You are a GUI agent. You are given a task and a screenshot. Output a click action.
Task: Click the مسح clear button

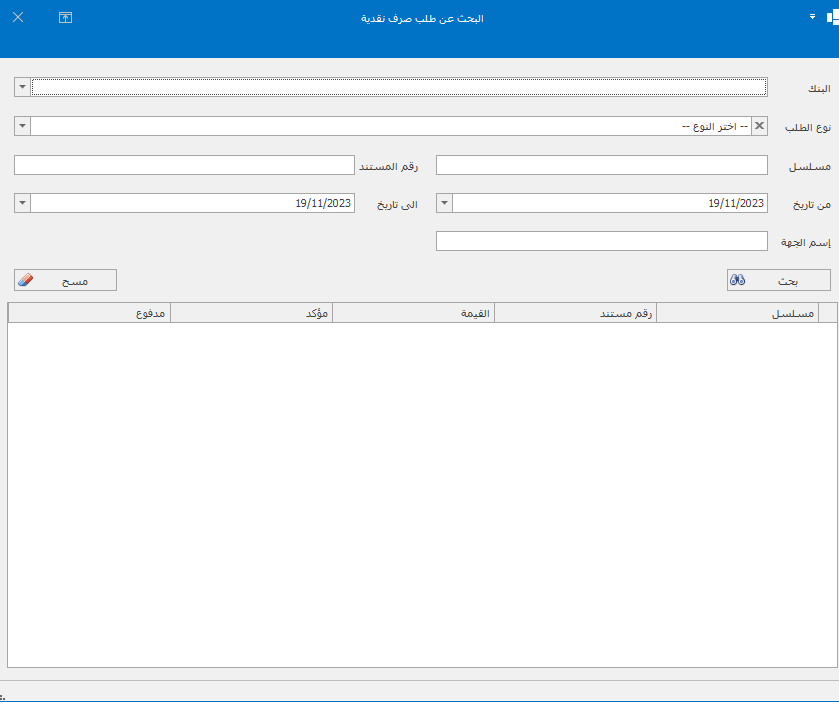point(66,281)
